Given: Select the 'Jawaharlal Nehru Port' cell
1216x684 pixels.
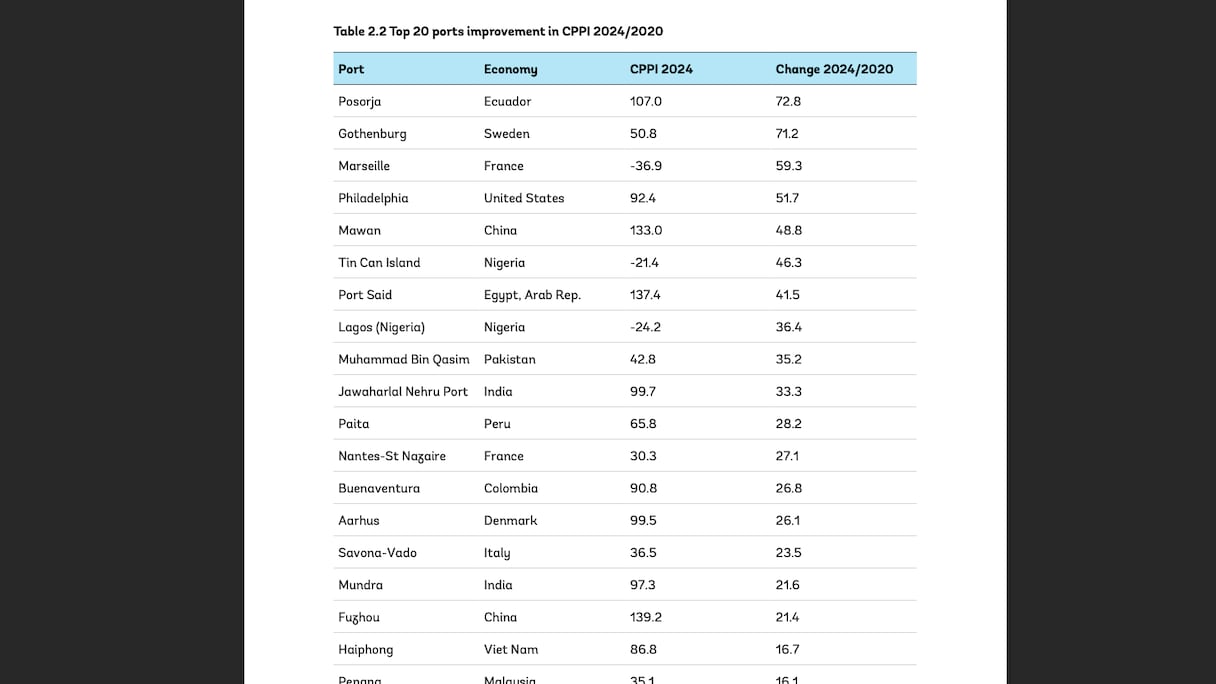Looking at the screenshot, I should tap(403, 391).
